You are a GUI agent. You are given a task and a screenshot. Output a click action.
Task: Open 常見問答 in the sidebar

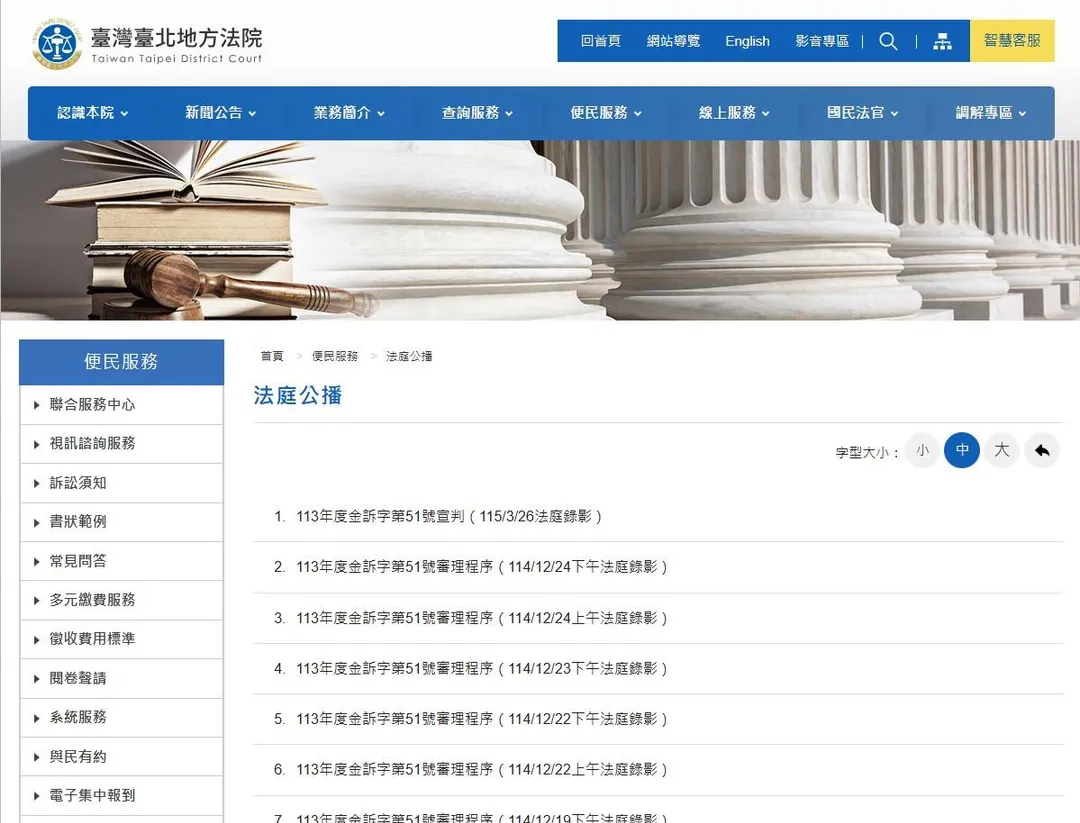(x=121, y=561)
